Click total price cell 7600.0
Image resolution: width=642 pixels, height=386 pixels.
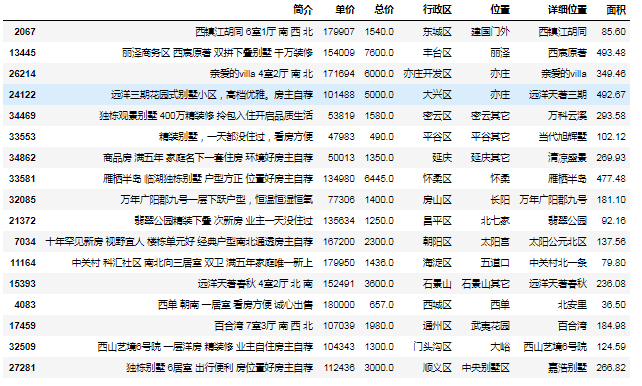379,53
